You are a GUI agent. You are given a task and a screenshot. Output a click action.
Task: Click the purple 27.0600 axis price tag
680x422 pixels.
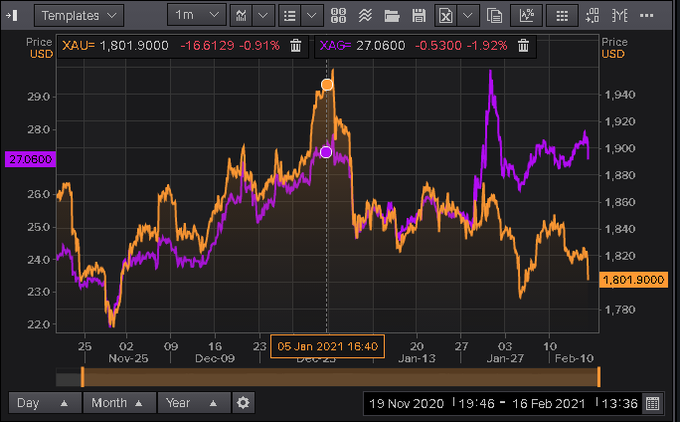pyautogui.click(x=30, y=159)
